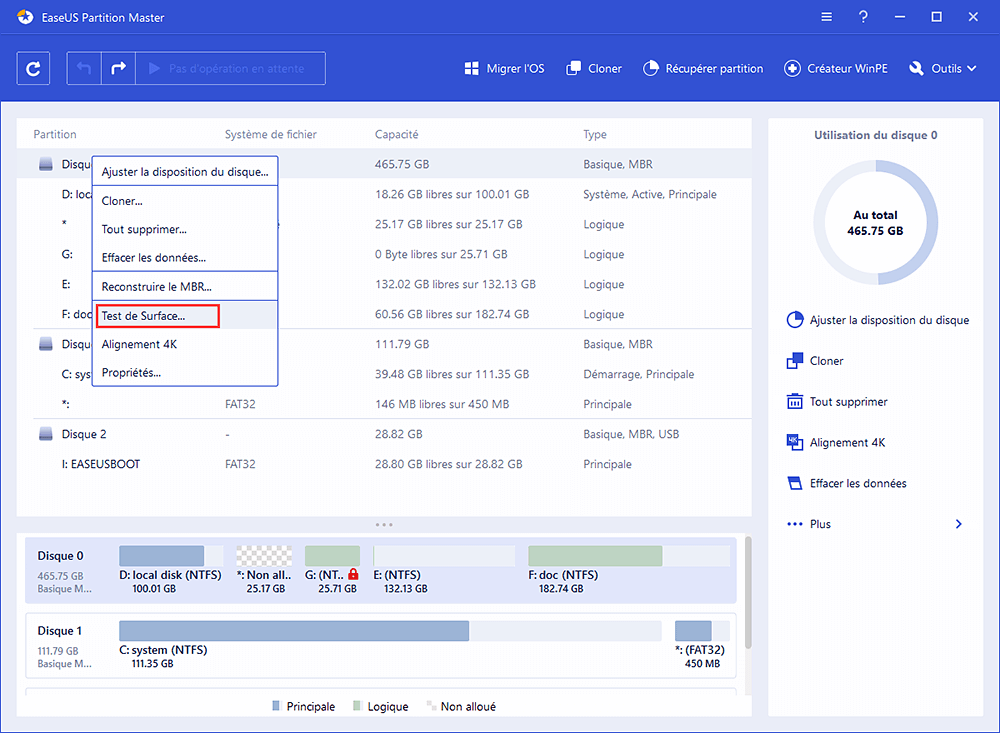Screen dimensions: 1000x733
Task: Click the Créateur WinPE plus icon
Action: (792, 68)
